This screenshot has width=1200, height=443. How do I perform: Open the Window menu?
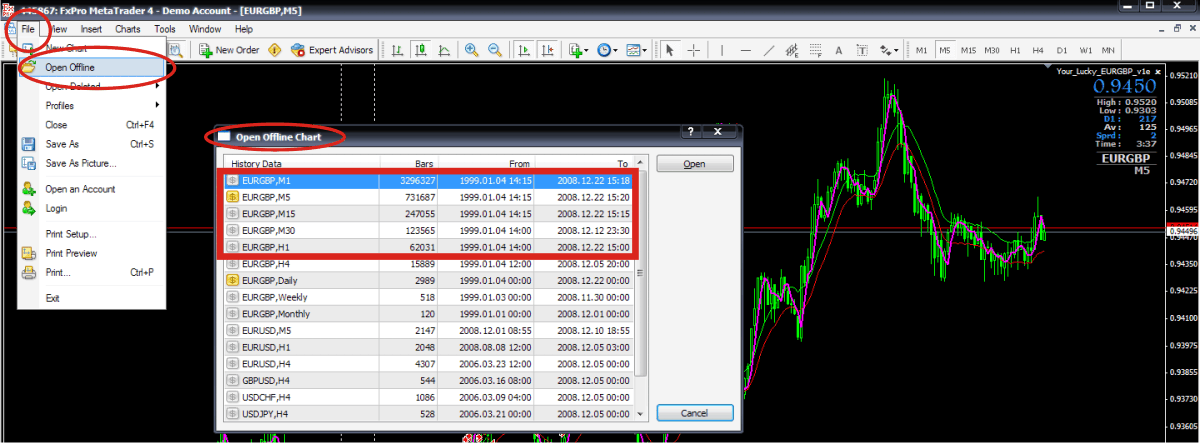(205, 29)
